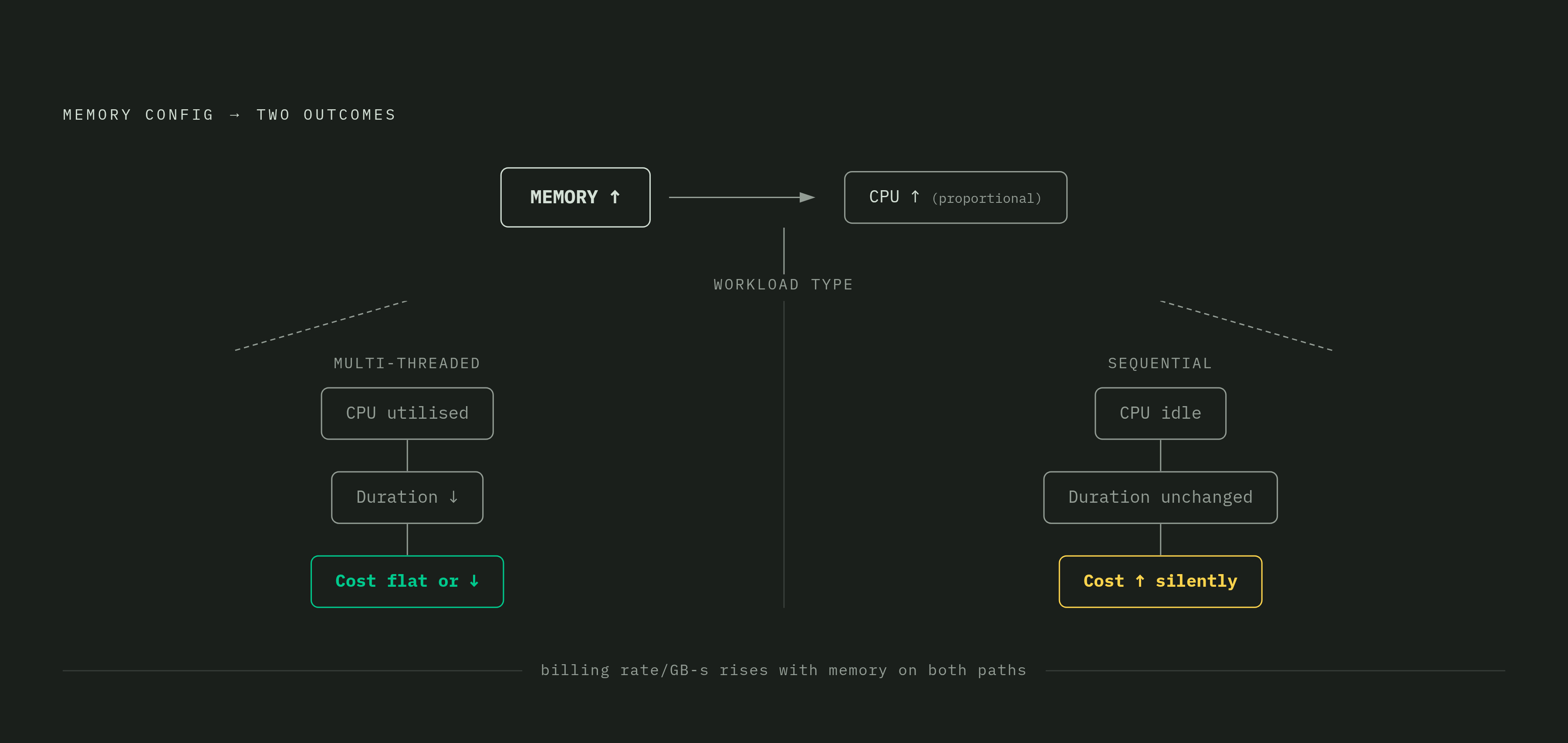Click the CPU utilised node

pos(407,413)
